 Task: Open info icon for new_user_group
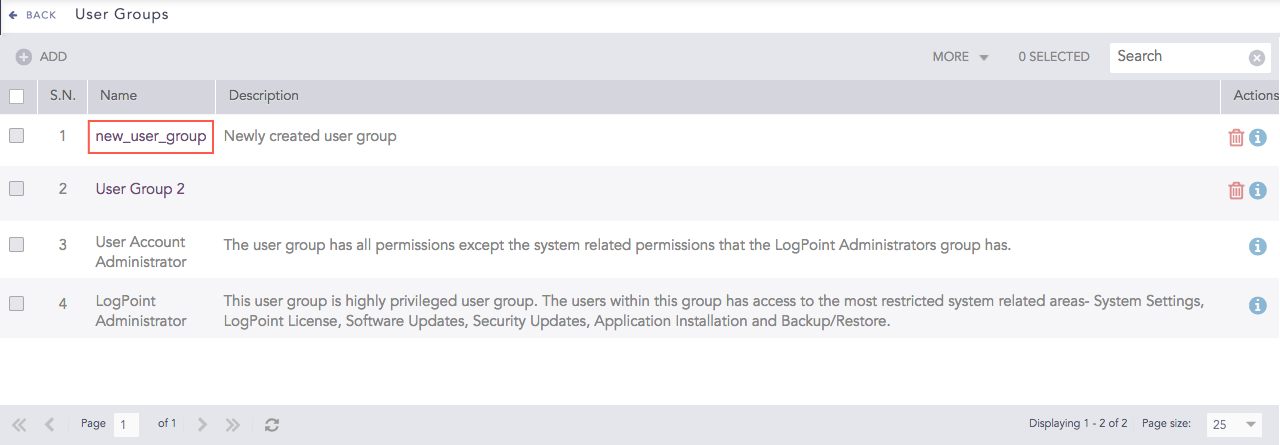pos(1258,137)
